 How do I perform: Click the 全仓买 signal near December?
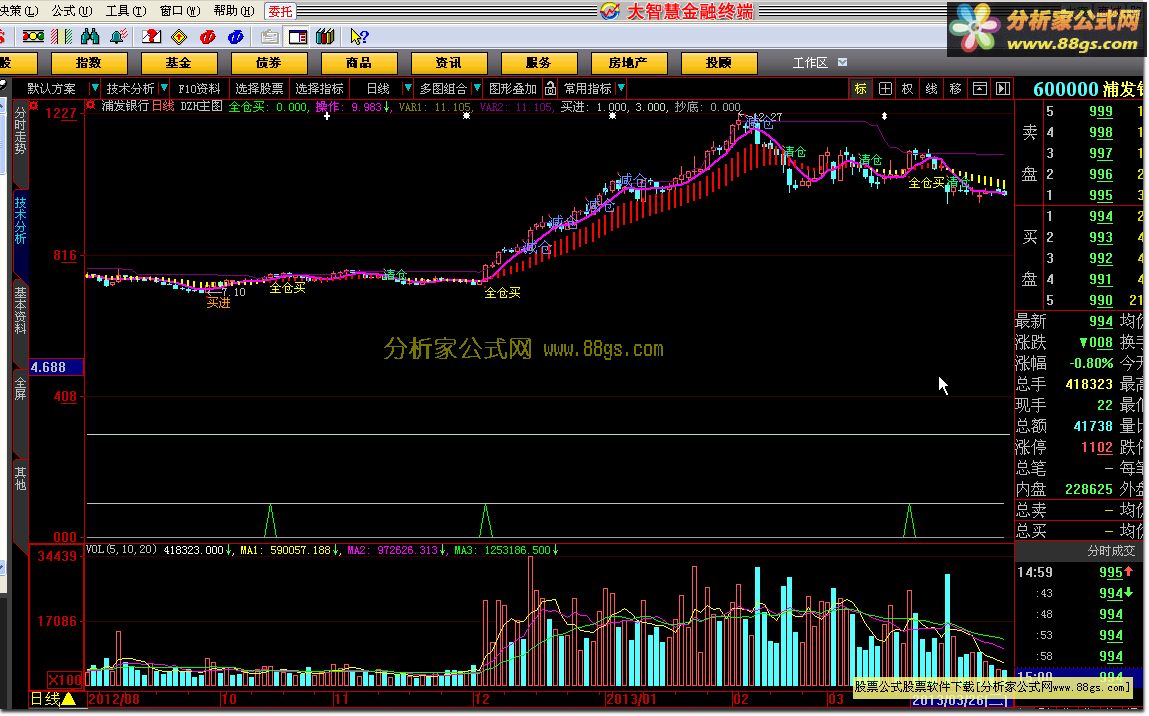click(x=503, y=292)
